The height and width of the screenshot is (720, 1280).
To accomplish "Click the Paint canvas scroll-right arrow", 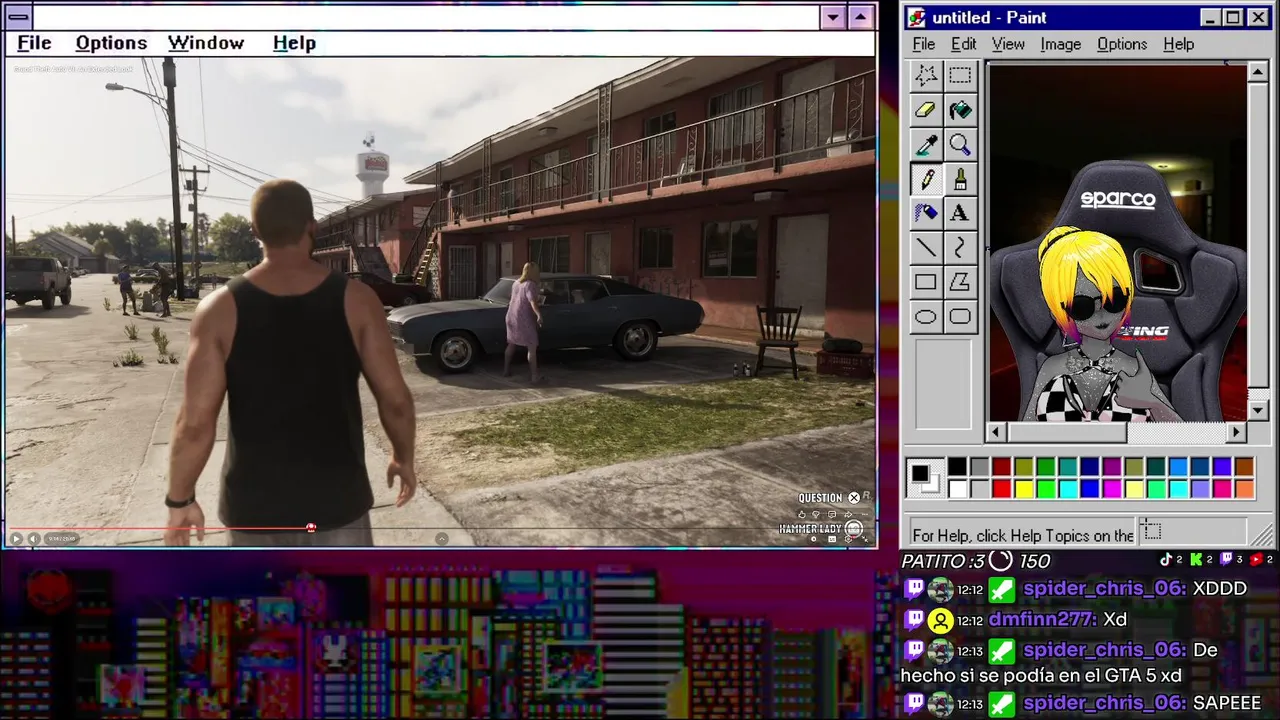I will click(x=1237, y=432).
